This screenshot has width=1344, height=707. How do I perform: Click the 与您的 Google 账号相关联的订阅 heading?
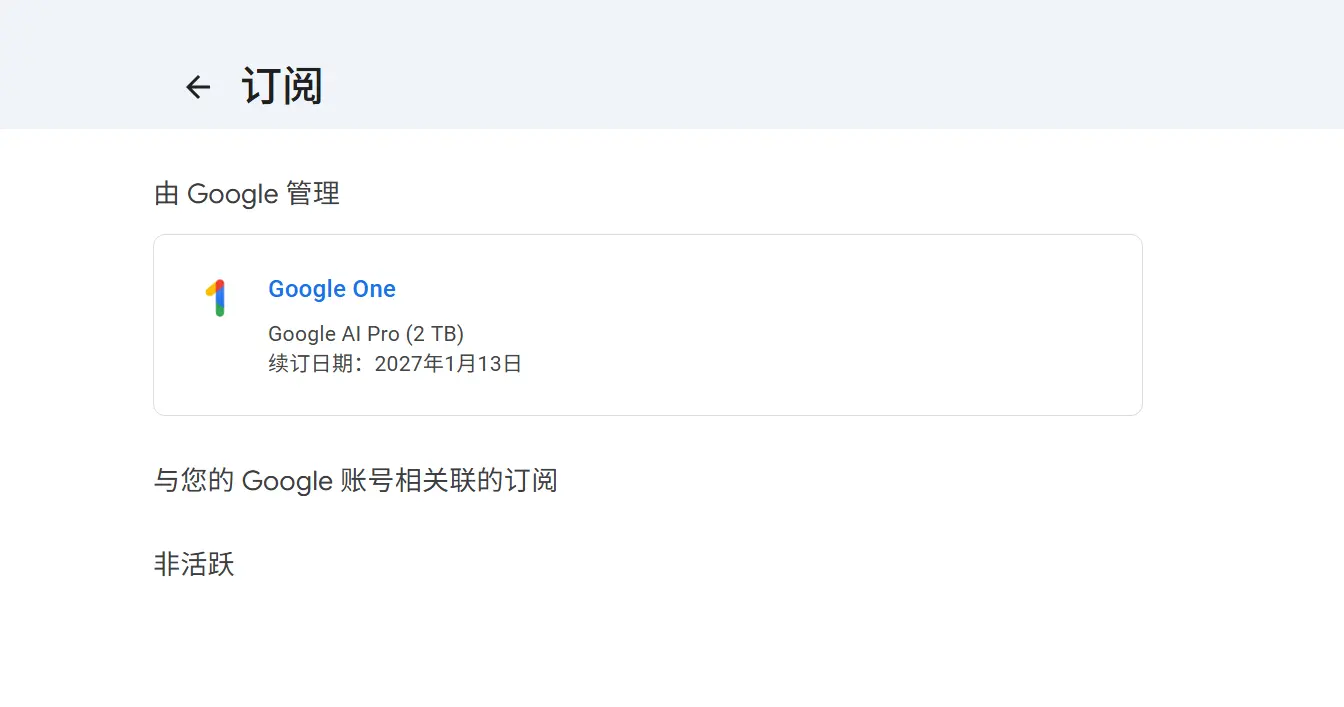coord(355,481)
